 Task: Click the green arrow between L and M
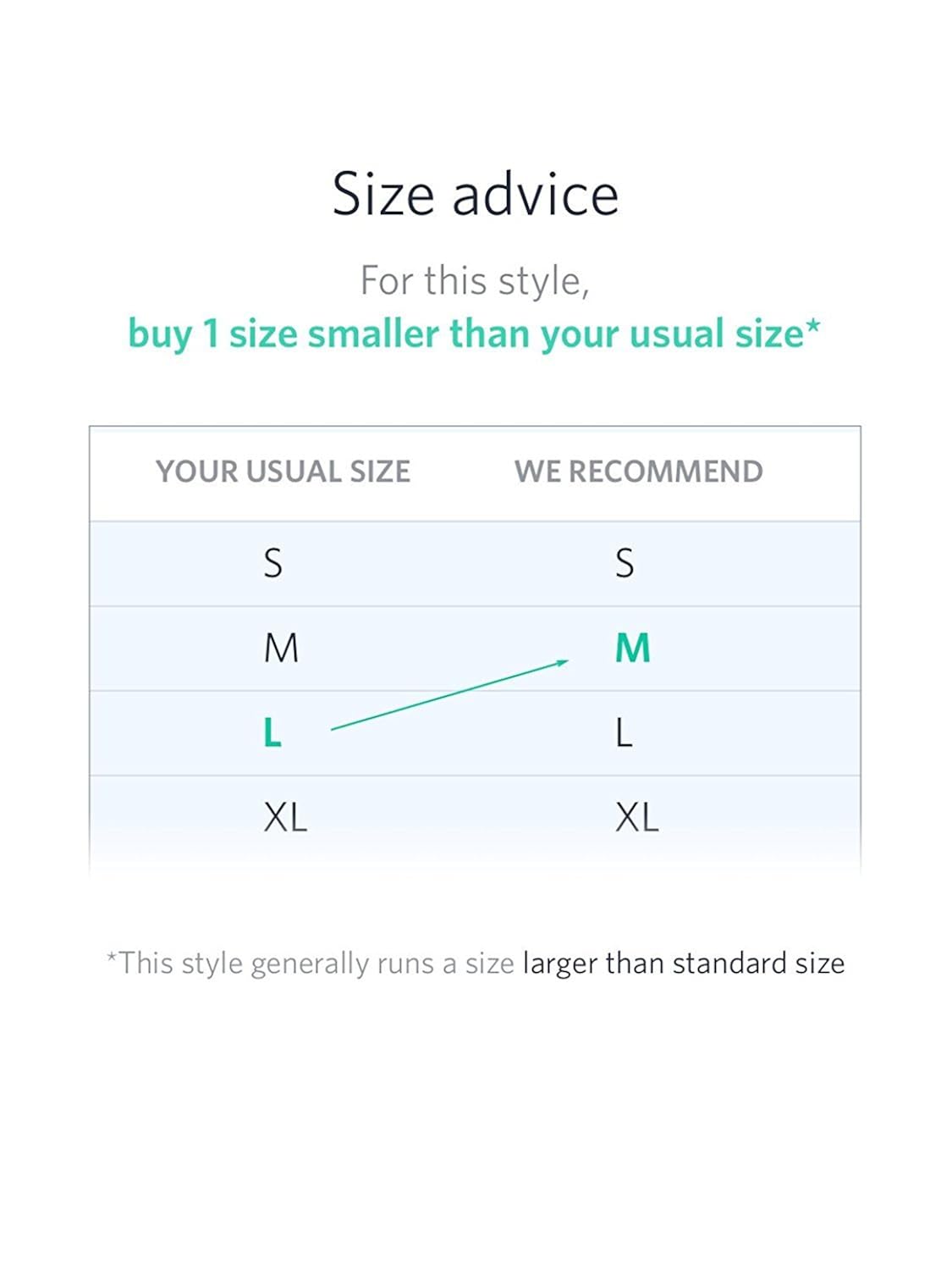click(x=448, y=695)
